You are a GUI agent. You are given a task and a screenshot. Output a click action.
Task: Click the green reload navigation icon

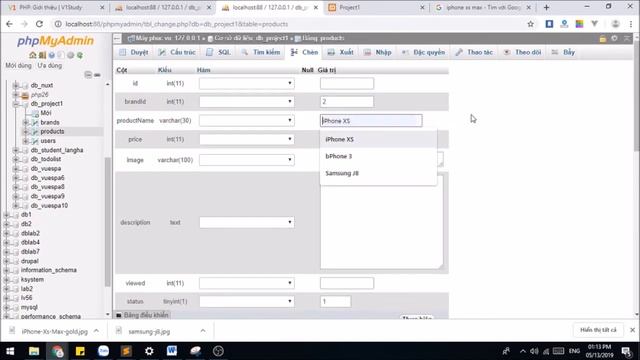tap(80, 55)
